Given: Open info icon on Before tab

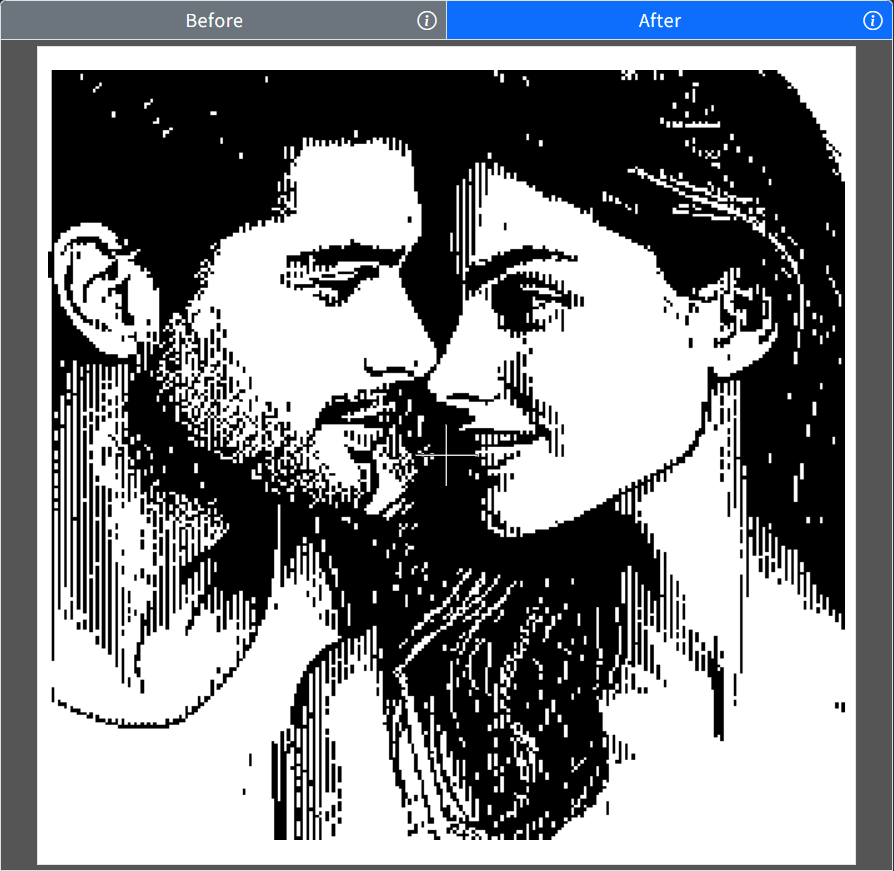Looking at the screenshot, I should point(426,21).
